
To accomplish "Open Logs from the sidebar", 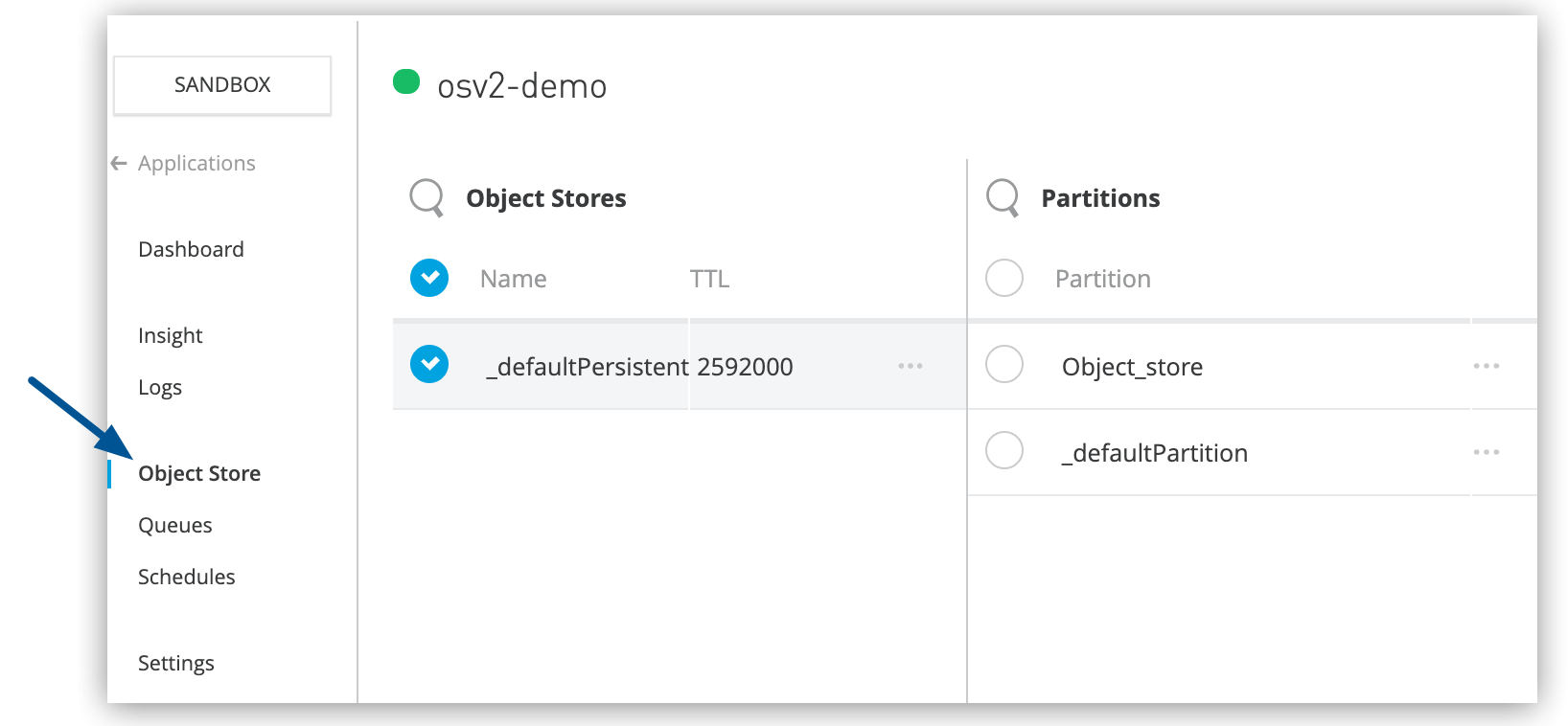I will [159, 388].
